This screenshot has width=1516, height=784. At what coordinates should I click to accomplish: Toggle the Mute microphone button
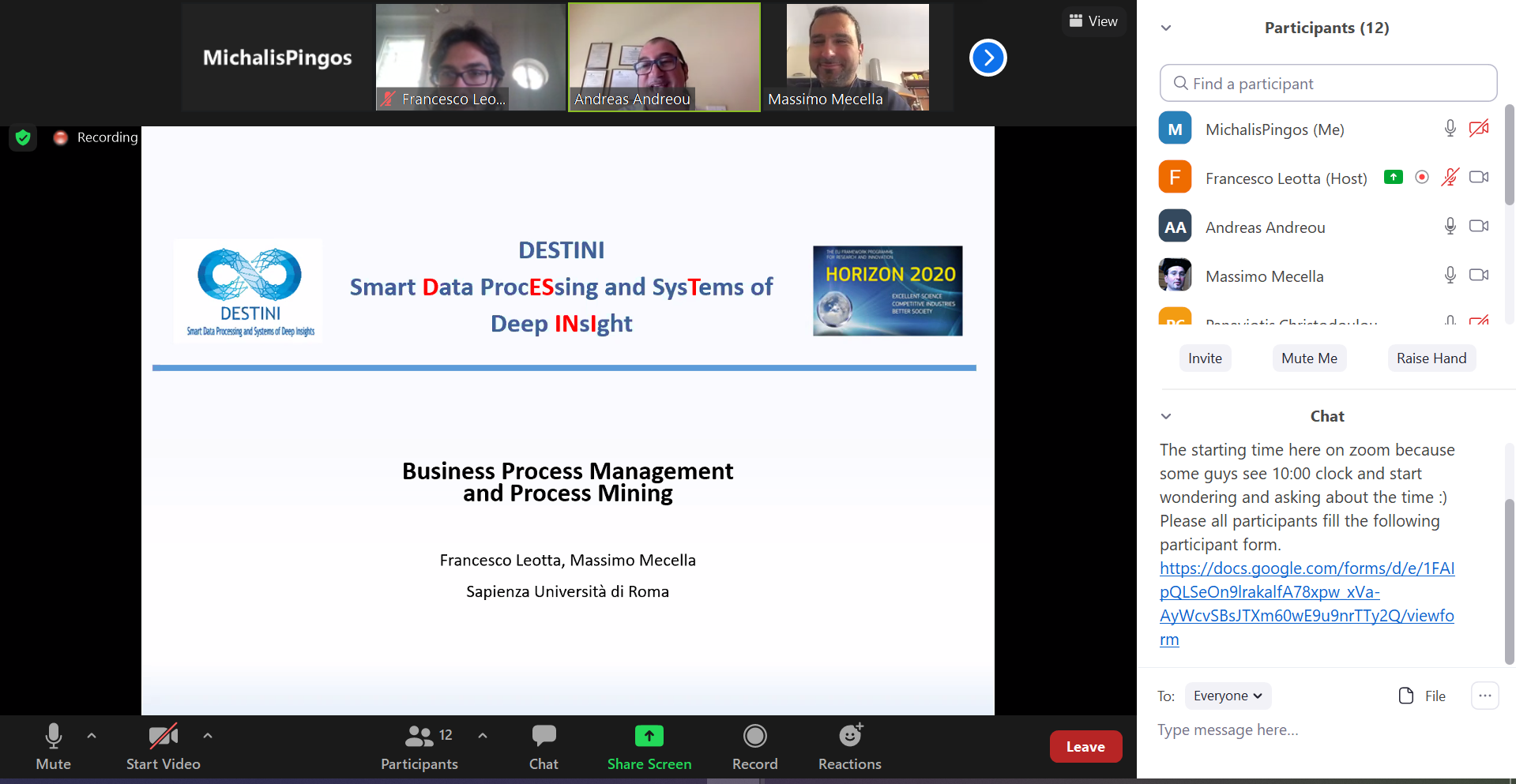click(x=53, y=737)
